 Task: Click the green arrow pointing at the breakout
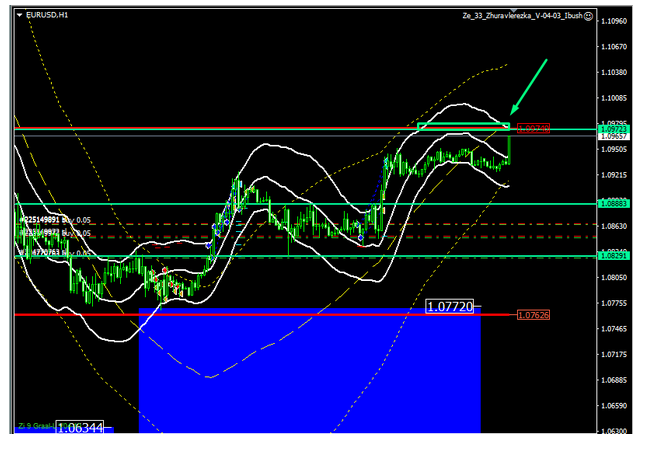[529, 86]
